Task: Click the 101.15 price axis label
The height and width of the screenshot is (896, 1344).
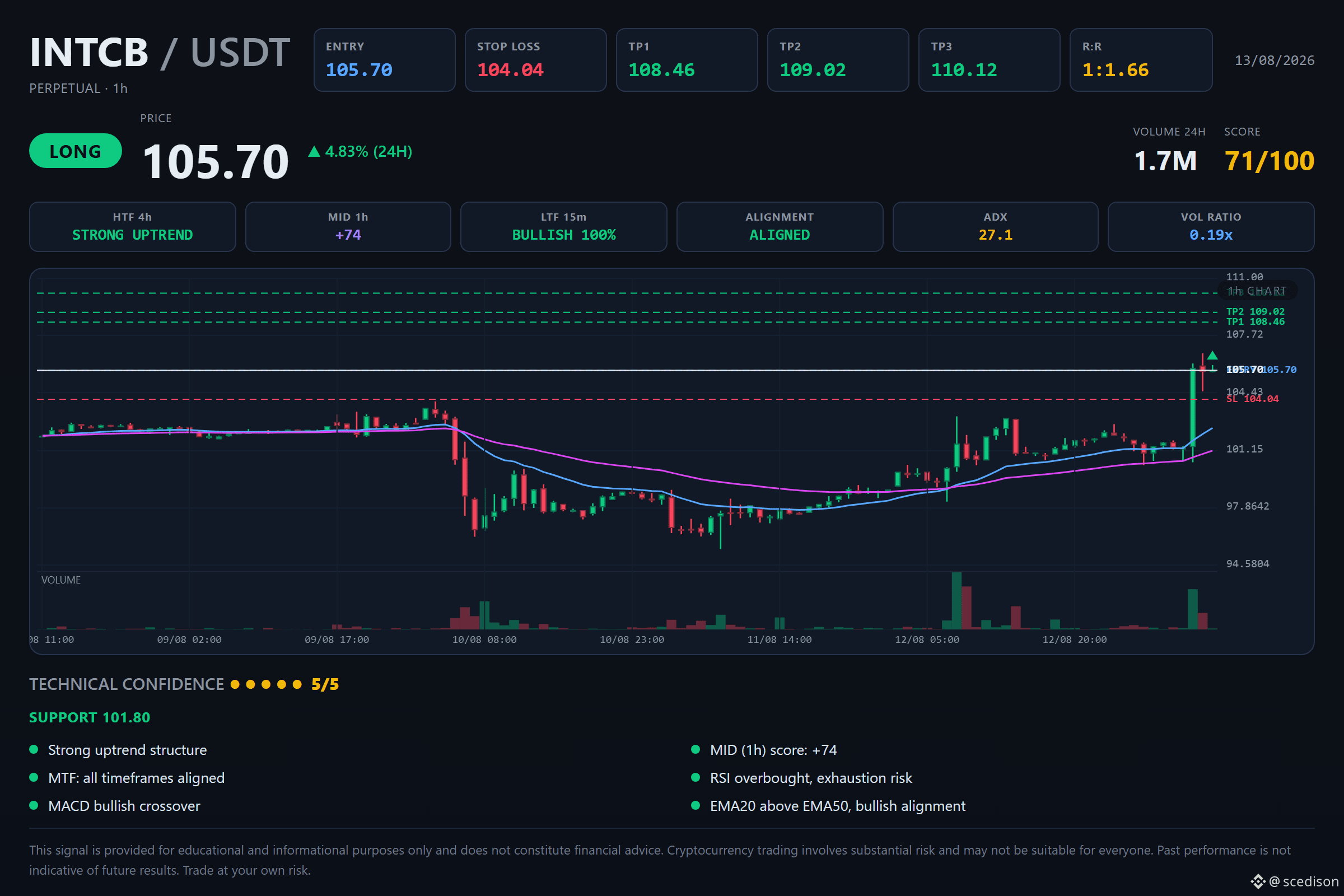Action: (x=1244, y=449)
